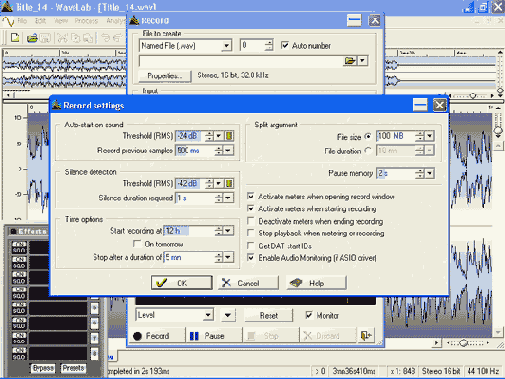This screenshot has height=379, width=505.
Task: Check the On tomorrow checkbox
Action: (x=137, y=244)
